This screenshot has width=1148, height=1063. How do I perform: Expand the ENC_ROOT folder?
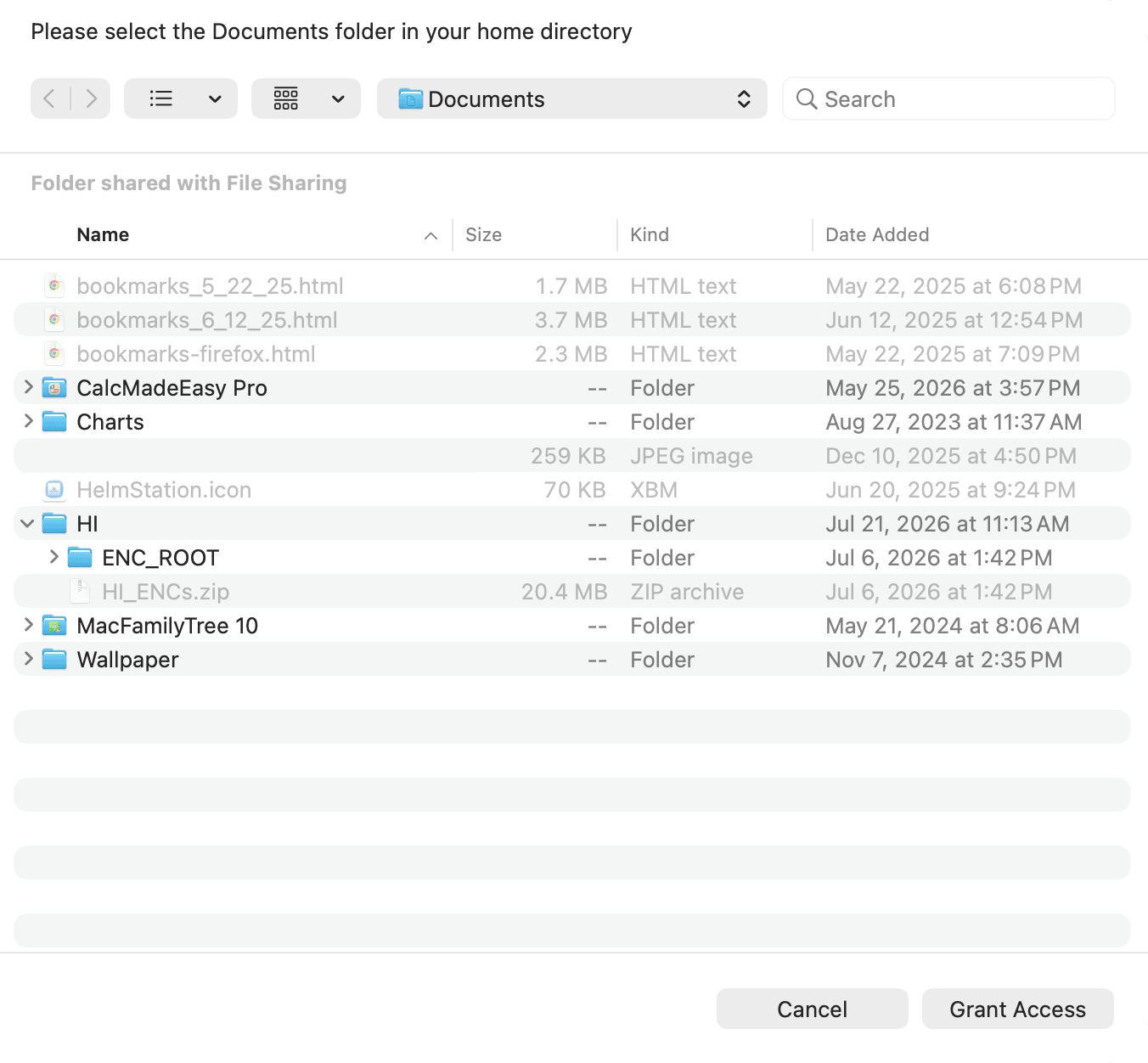(x=53, y=557)
